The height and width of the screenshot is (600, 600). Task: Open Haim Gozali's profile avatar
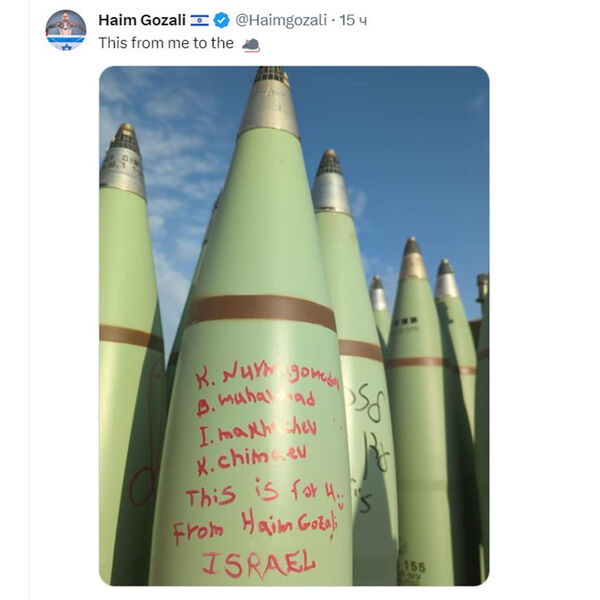(x=66, y=30)
